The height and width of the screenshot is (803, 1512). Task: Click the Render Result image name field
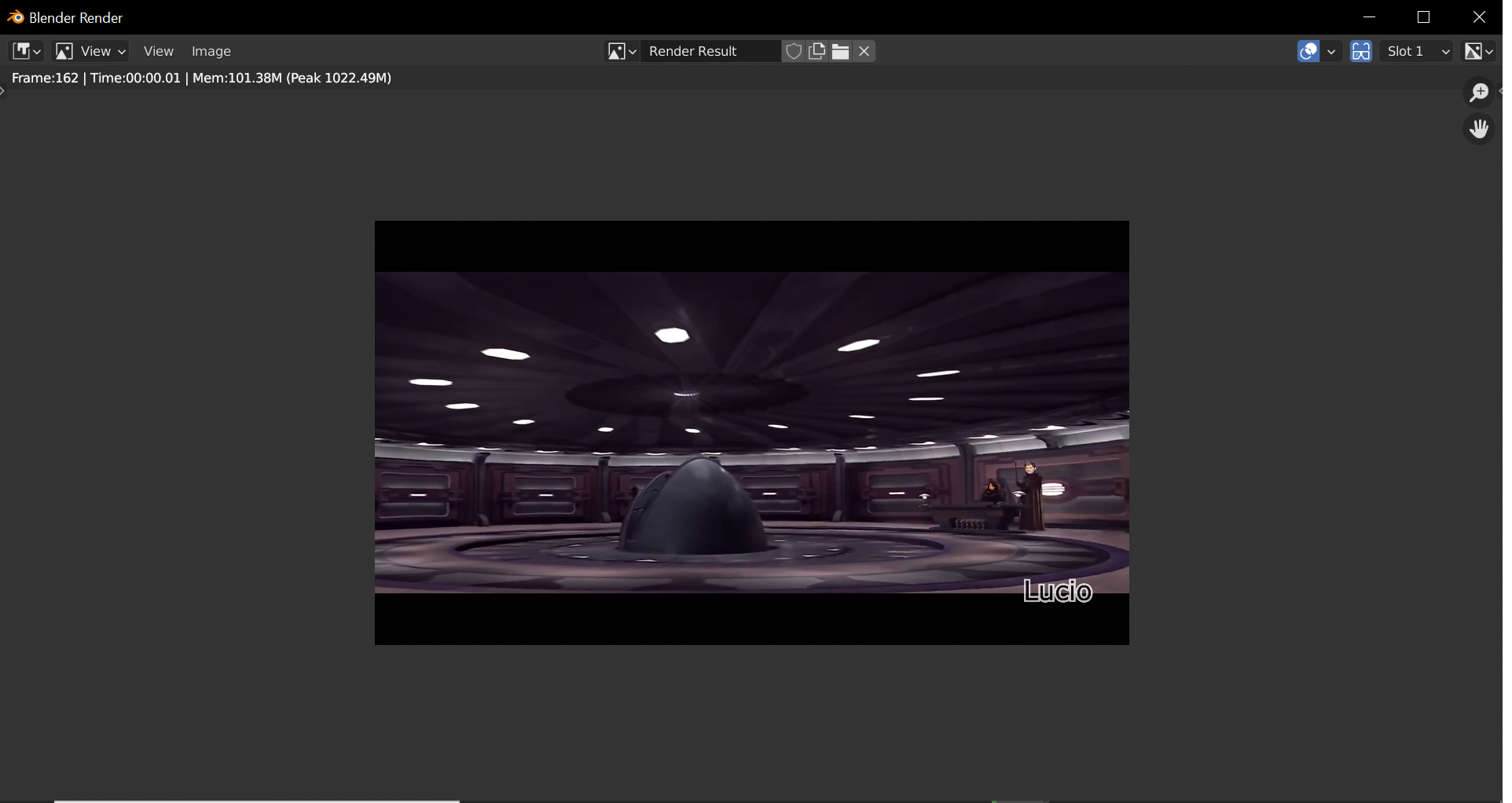coord(711,51)
